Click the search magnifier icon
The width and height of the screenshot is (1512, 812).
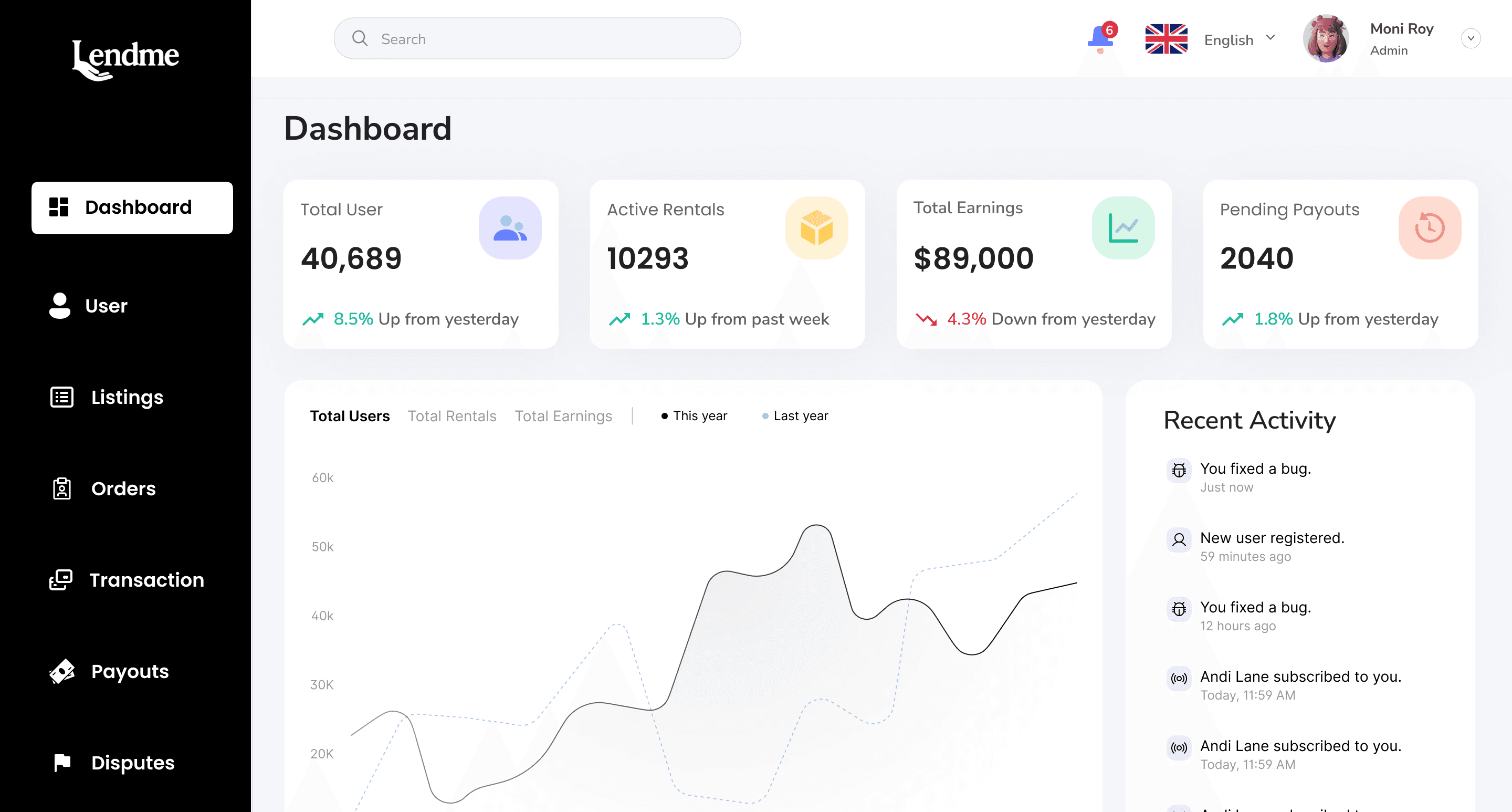(360, 39)
